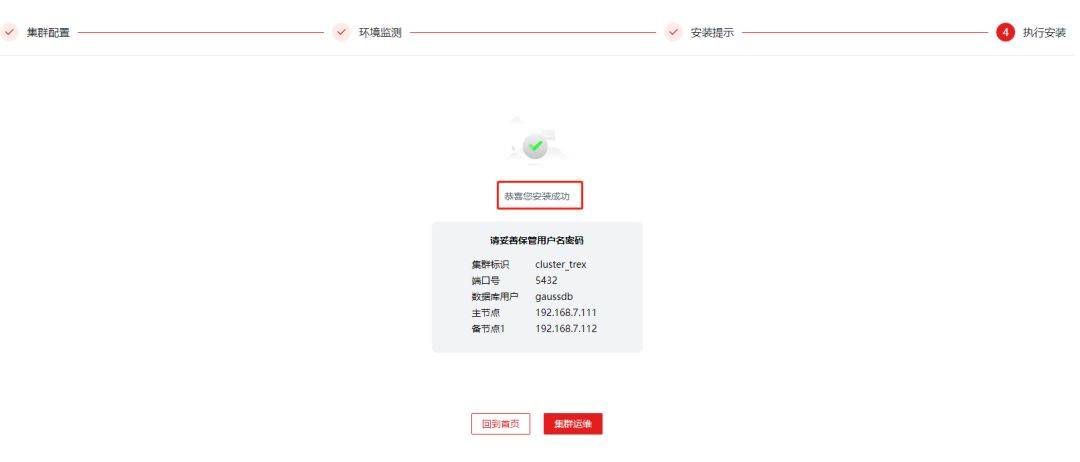Open 集群运维 cluster operations
The image size is (1080, 462).
point(573,424)
